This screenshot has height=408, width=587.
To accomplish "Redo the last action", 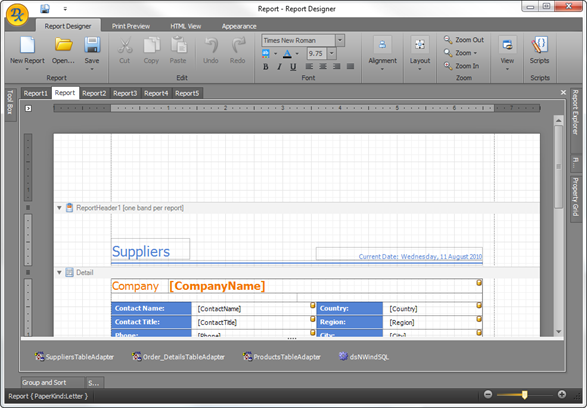I will pyautogui.click(x=238, y=45).
